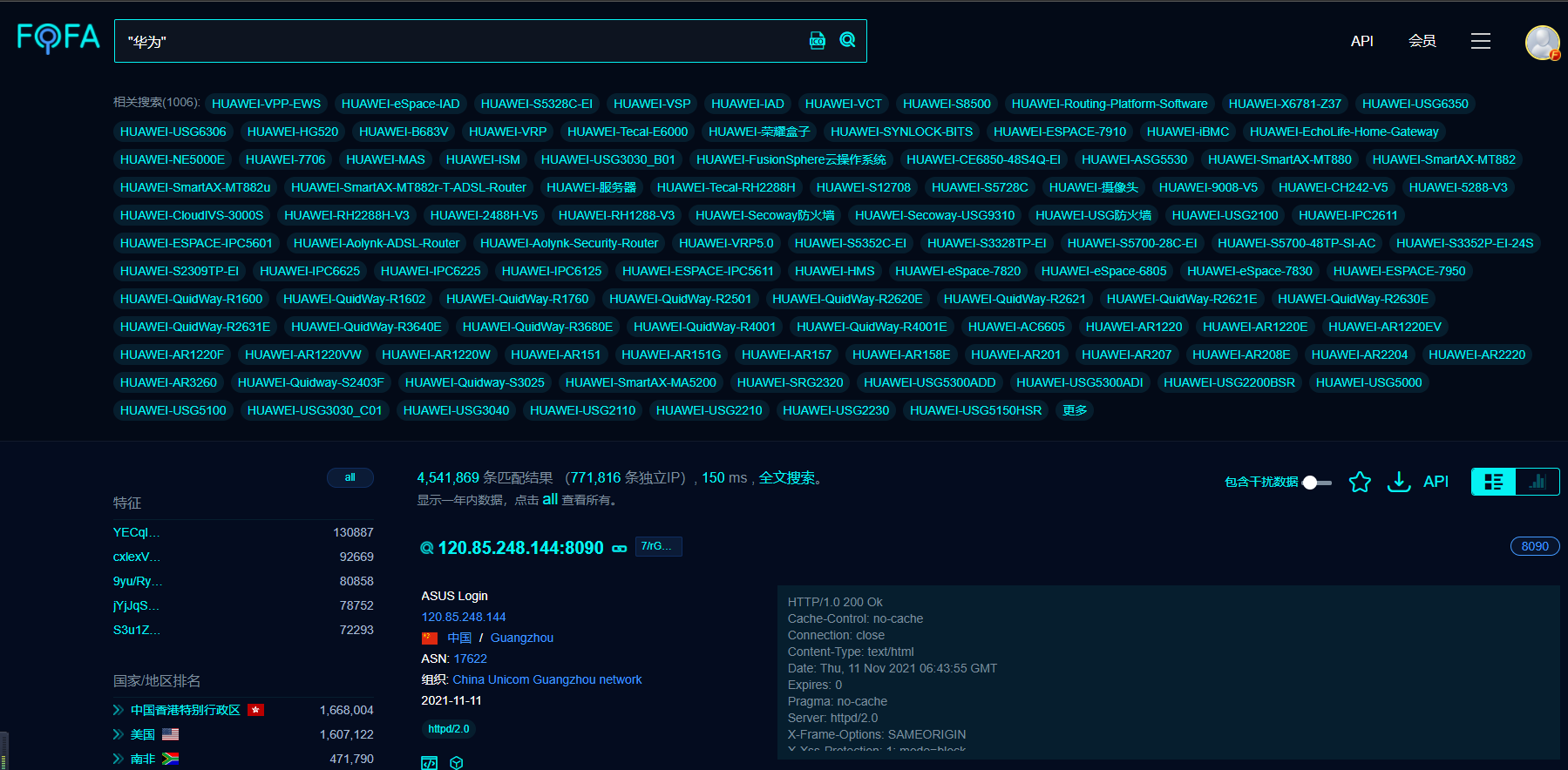Viewport: 1568px width, 770px height.
Task: Click IP link 120.85.248.144
Action: (463, 617)
